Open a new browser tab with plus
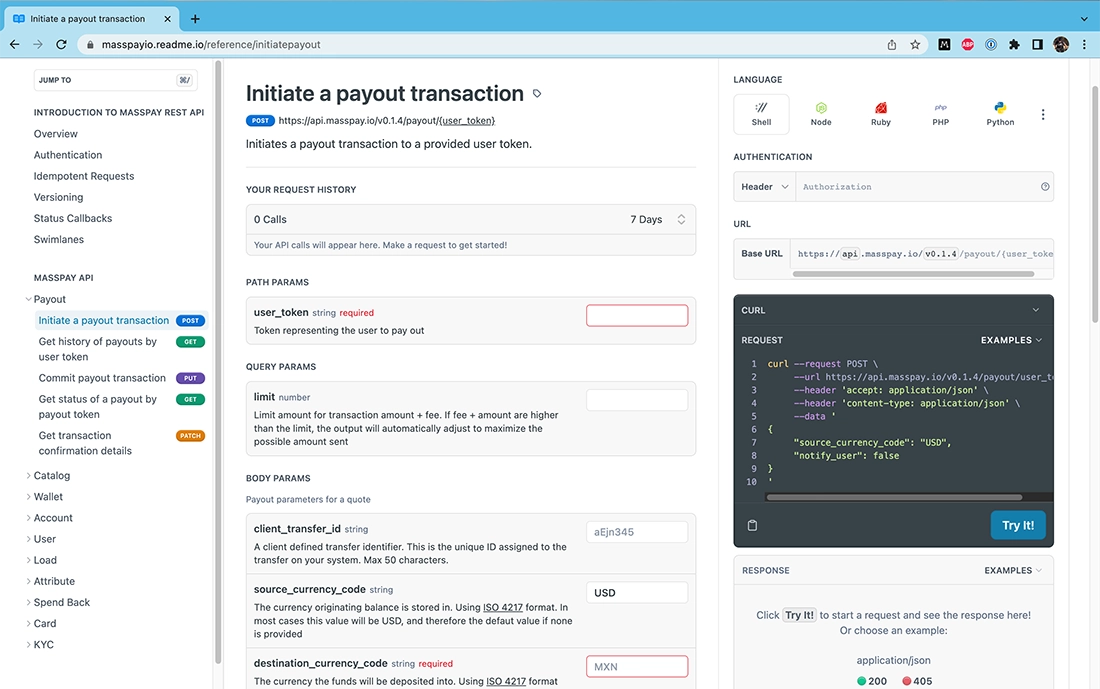Viewport: 1100px width, 689px height. (x=195, y=19)
